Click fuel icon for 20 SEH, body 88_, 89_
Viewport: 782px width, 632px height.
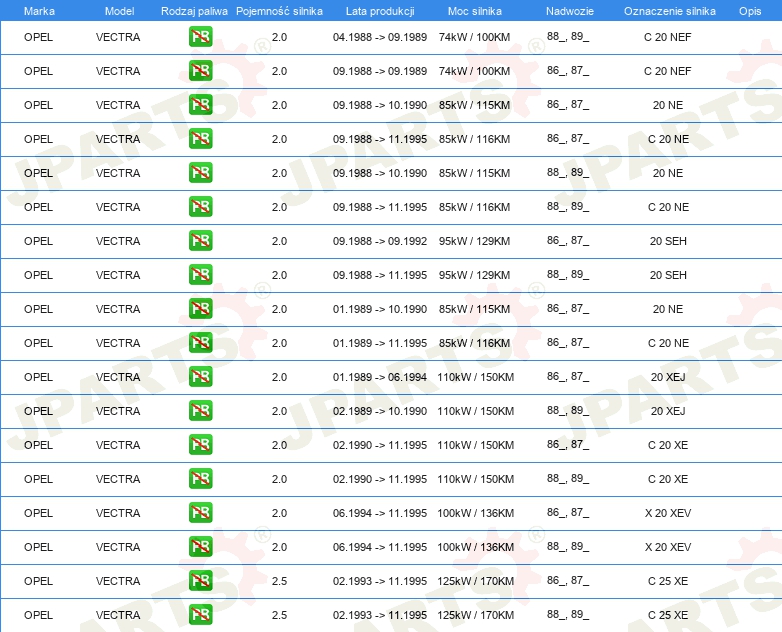point(200,274)
